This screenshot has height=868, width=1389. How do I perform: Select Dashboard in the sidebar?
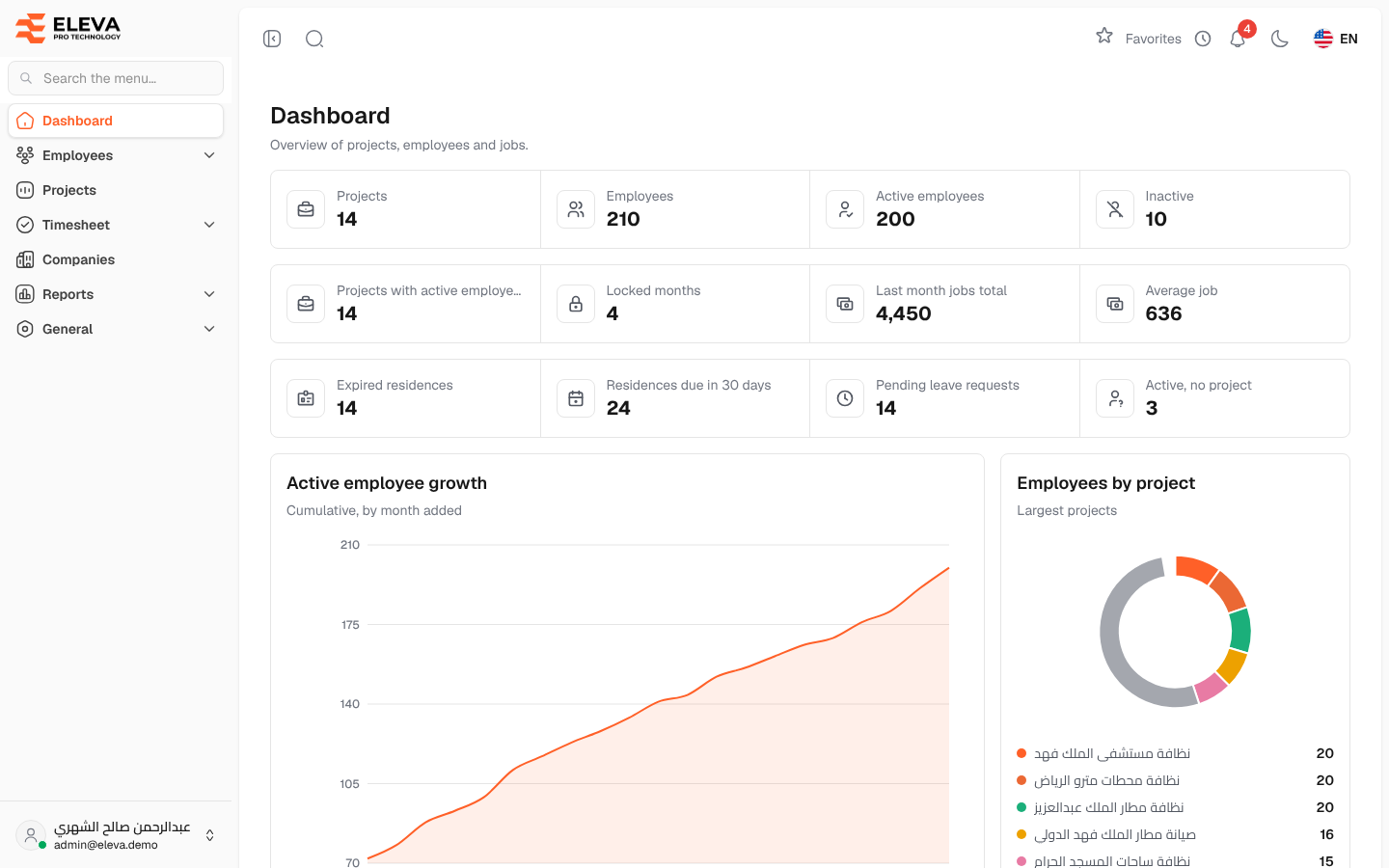(116, 121)
